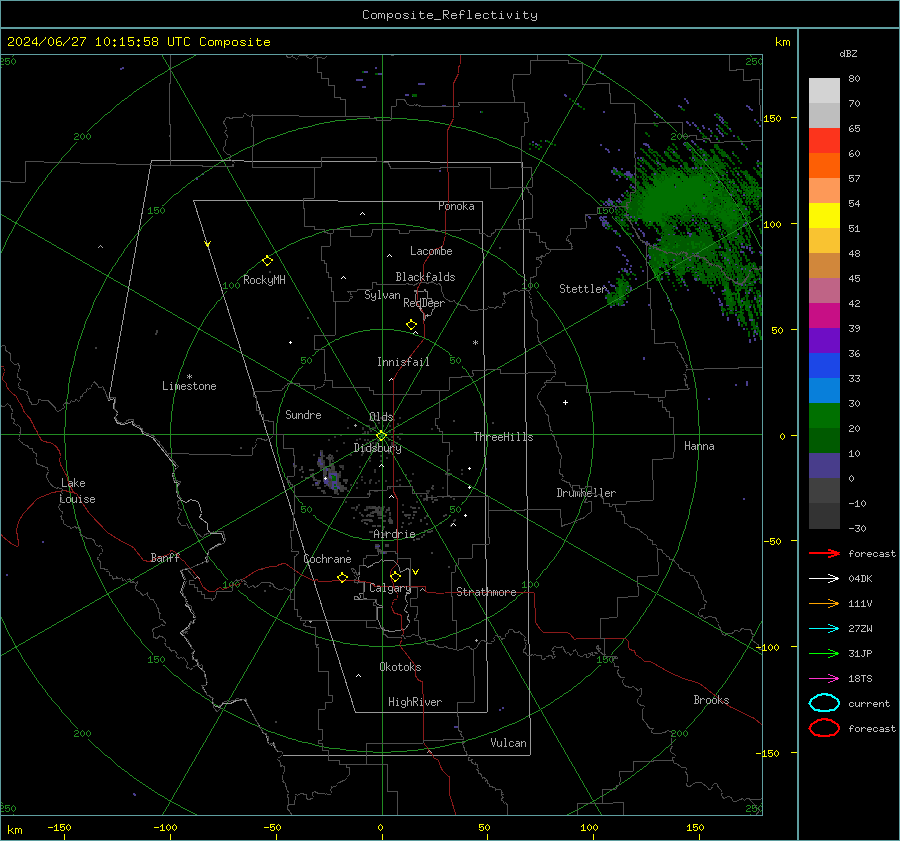Image resolution: width=900 pixels, height=841 pixels.
Task: Click the Sylvan label
Action: click(382, 295)
